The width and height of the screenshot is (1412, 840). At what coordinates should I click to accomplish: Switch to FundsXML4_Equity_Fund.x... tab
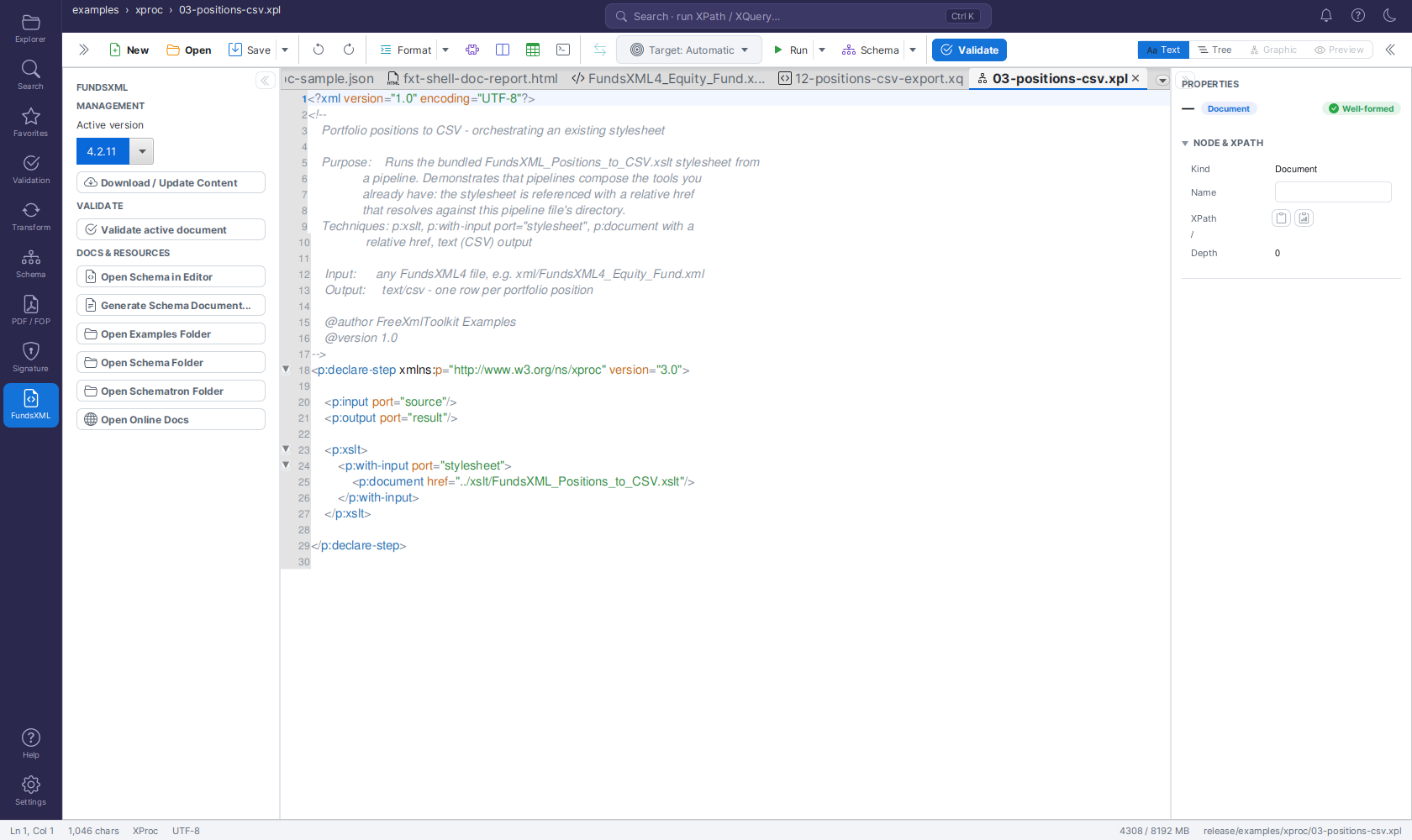click(x=669, y=78)
